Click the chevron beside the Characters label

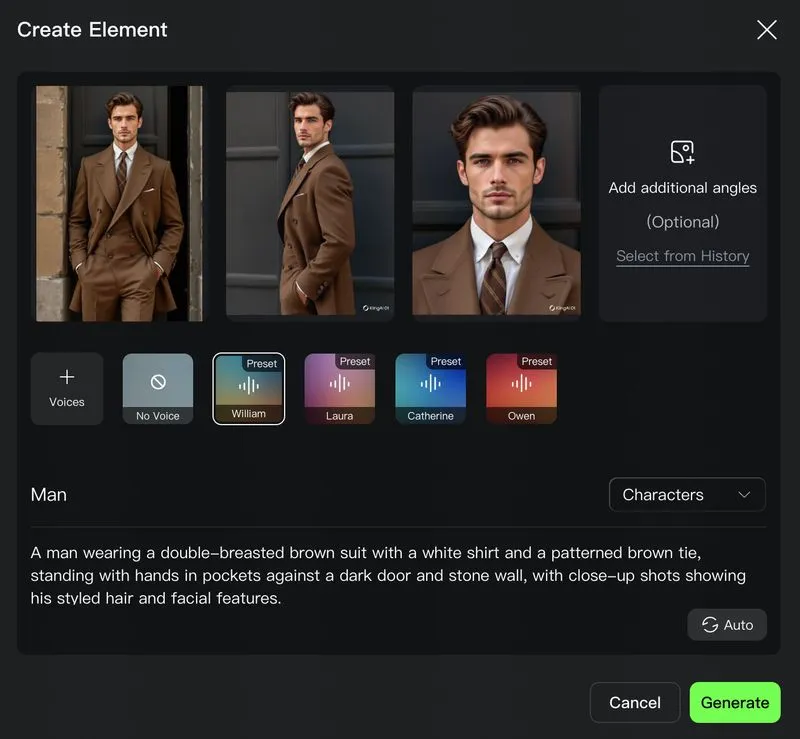(744, 494)
